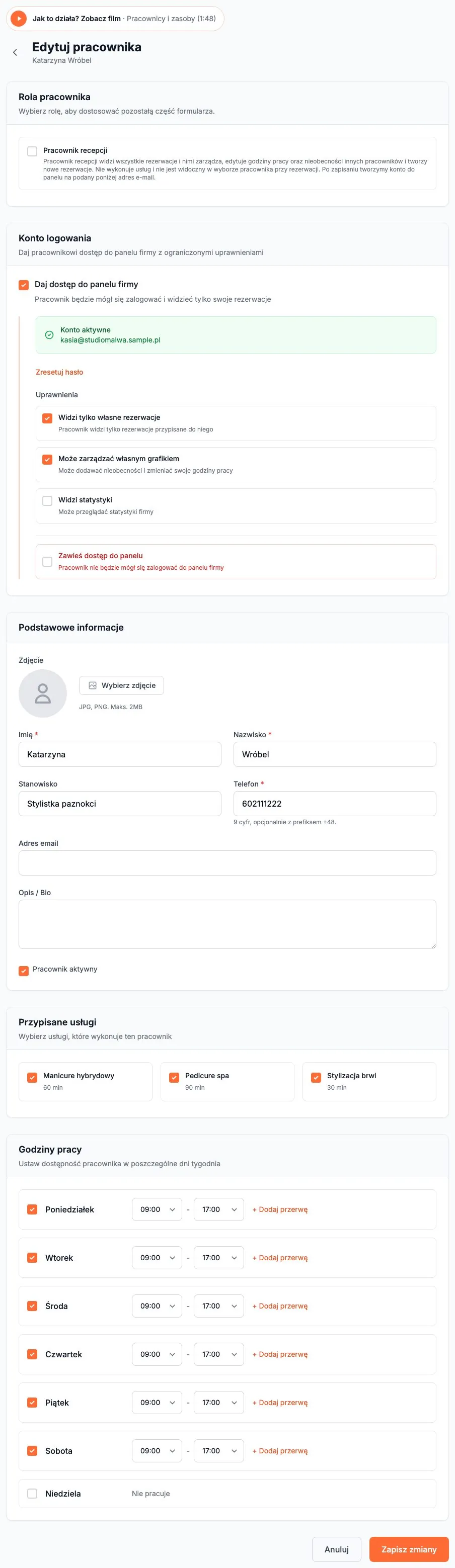This screenshot has width=455, height=1568.
Task: Play the 'Jak to działa' tutorial video icon
Action: pyautogui.click(x=19, y=19)
